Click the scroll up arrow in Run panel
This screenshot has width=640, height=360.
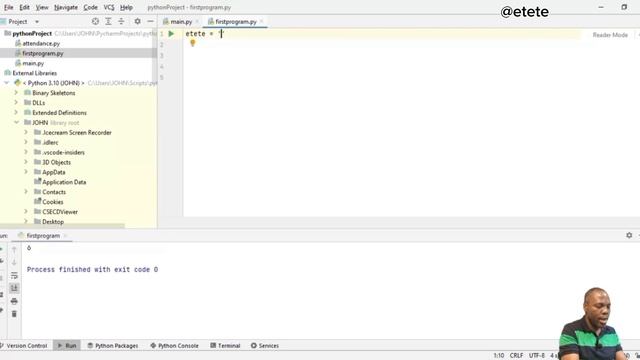click(14, 249)
